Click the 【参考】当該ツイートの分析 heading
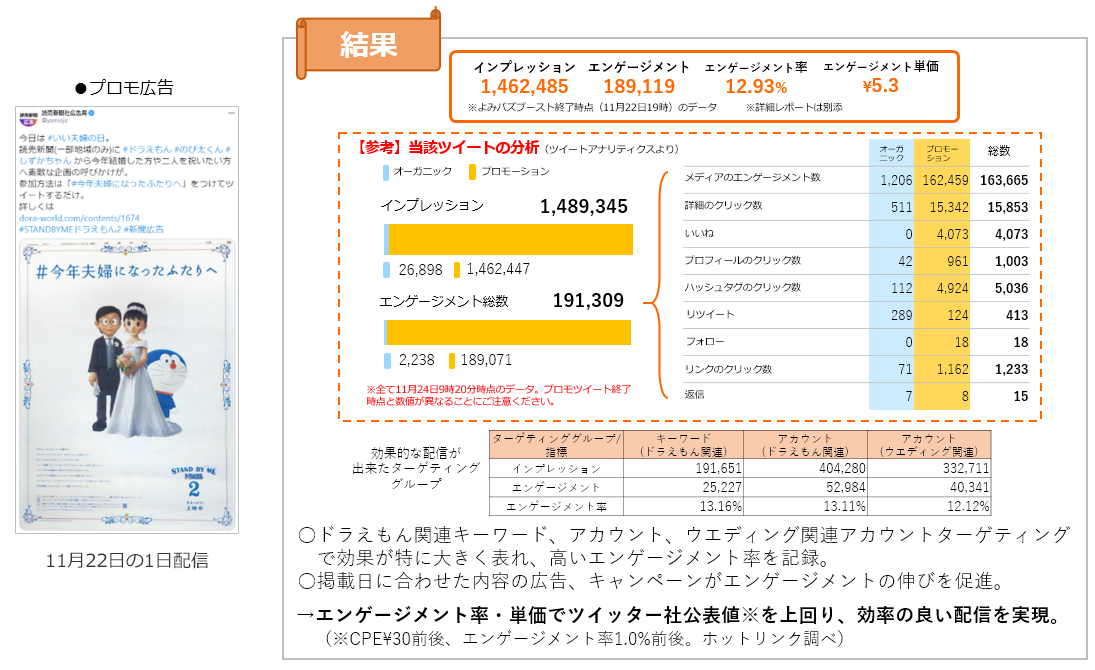Image resolution: width=1095 pixels, height=670 pixels. 448,147
